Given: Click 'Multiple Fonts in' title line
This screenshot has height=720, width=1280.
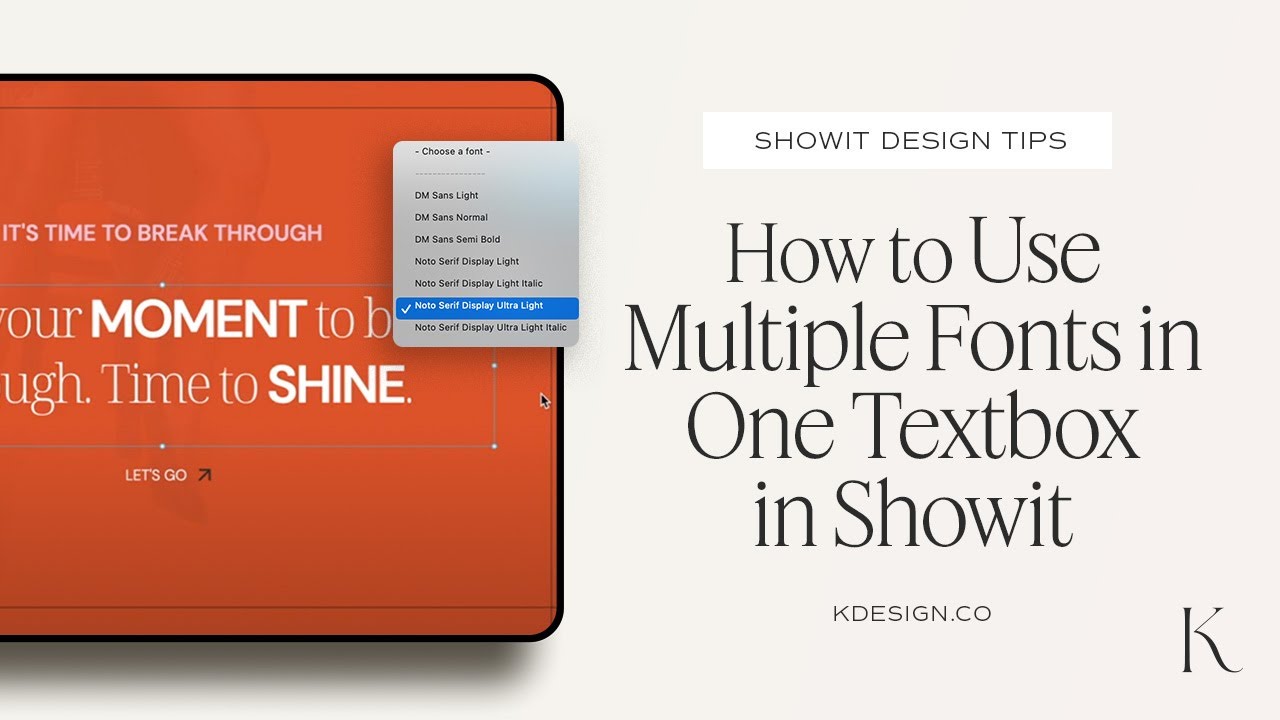Looking at the screenshot, I should 912,340.
